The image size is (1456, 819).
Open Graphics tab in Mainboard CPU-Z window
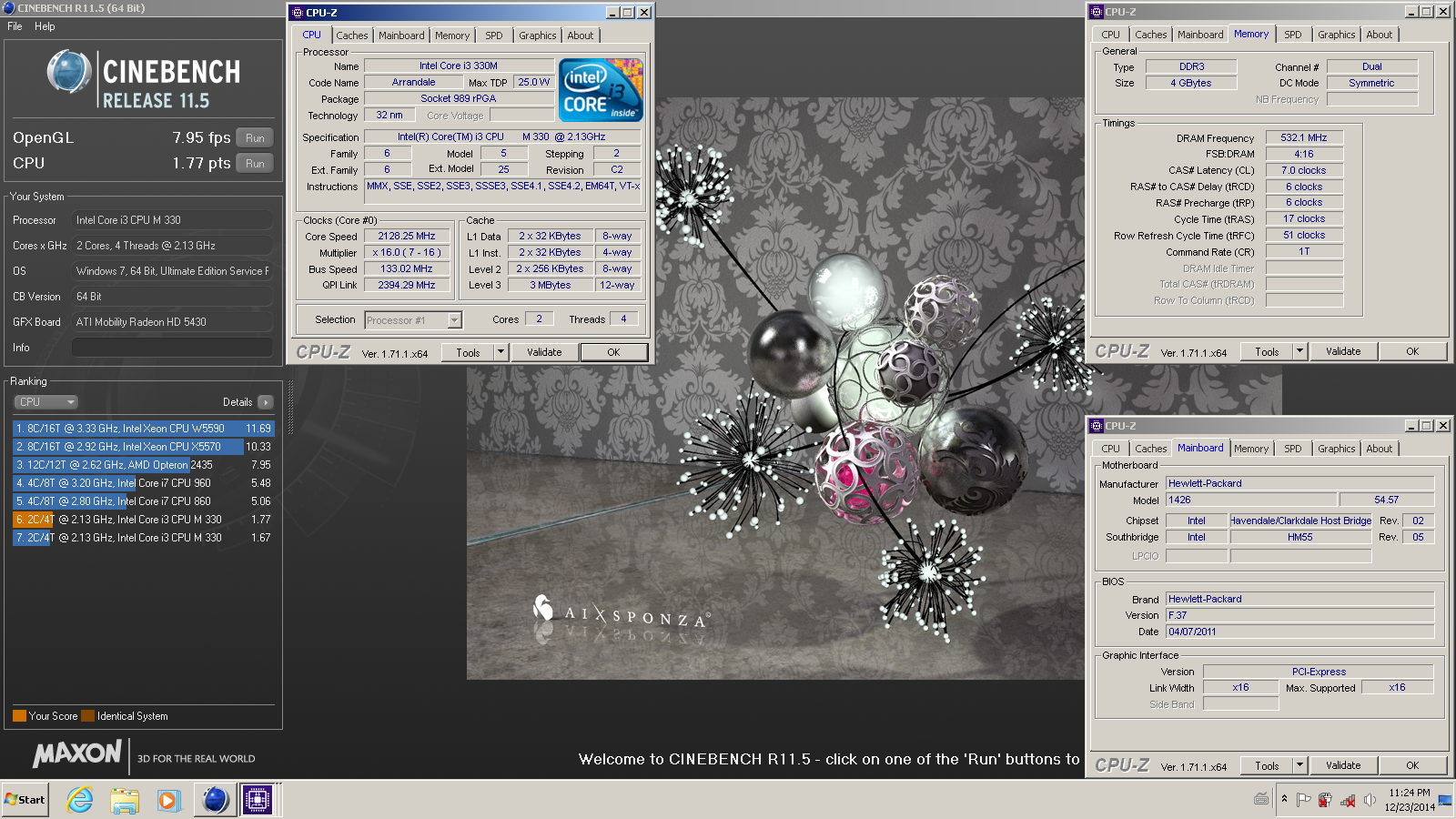pyautogui.click(x=1337, y=449)
